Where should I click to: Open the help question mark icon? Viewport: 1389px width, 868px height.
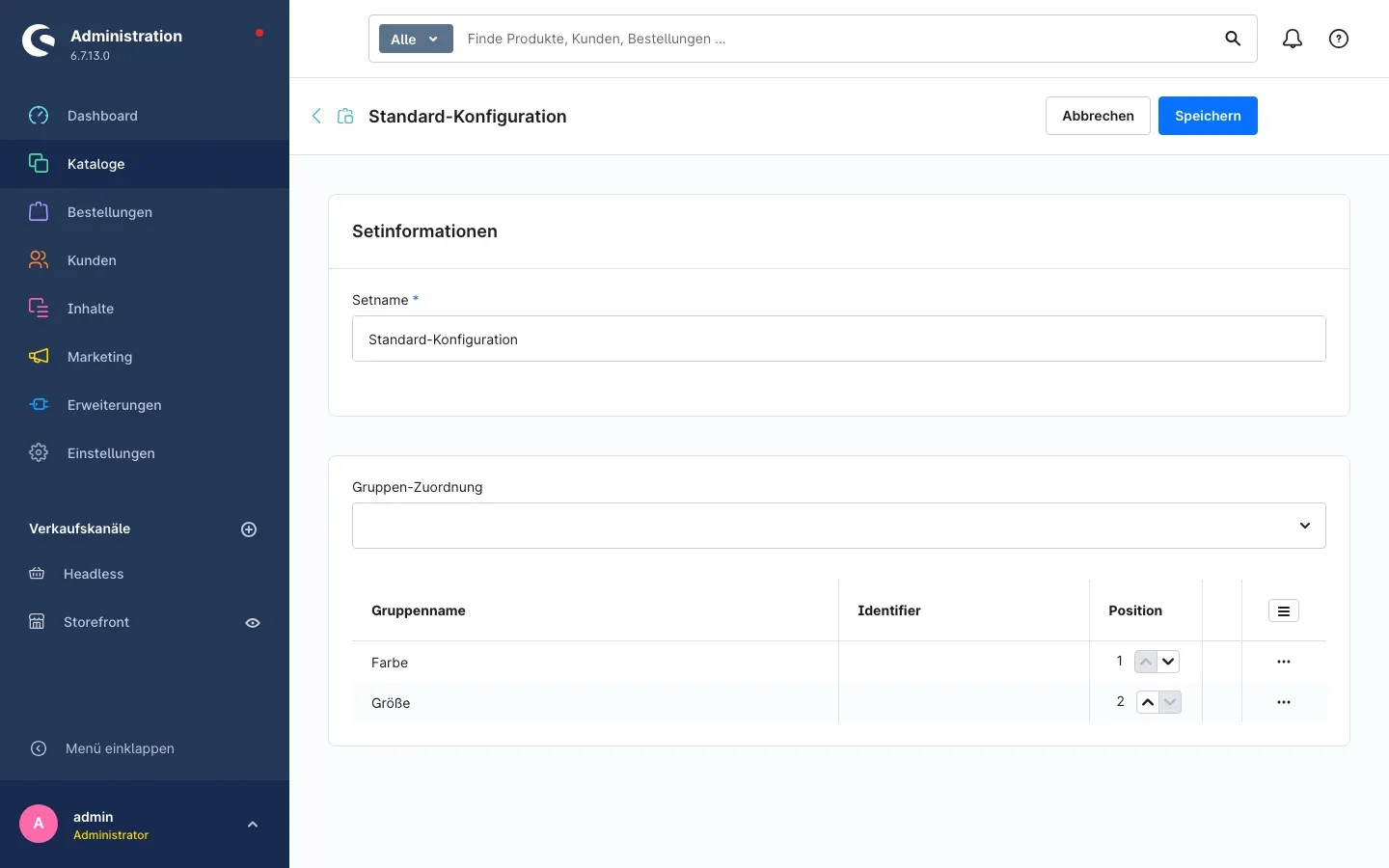[x=1339, y=39]
